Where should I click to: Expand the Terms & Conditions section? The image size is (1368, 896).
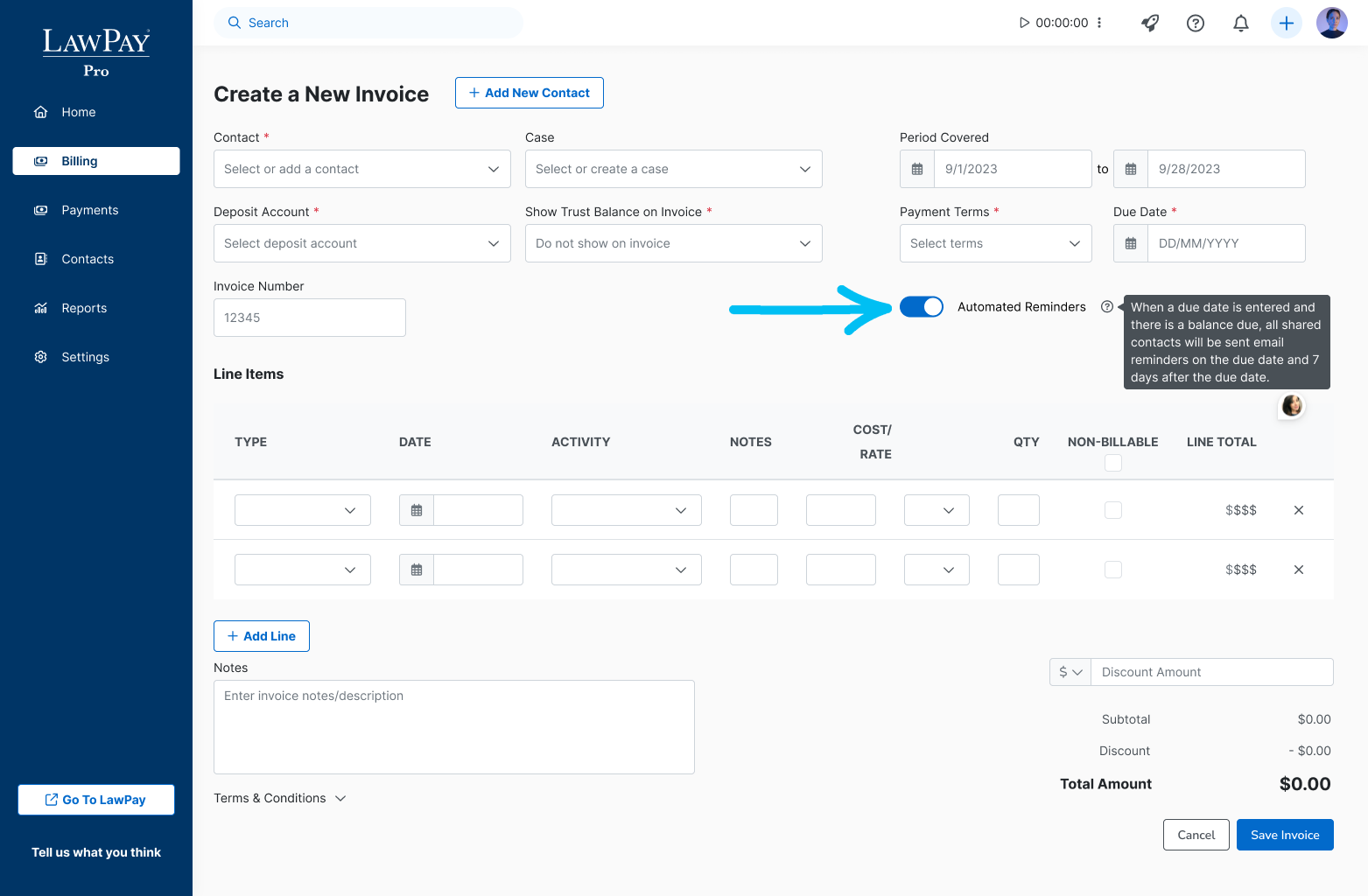pyautogui.click(x=279, y=797)
